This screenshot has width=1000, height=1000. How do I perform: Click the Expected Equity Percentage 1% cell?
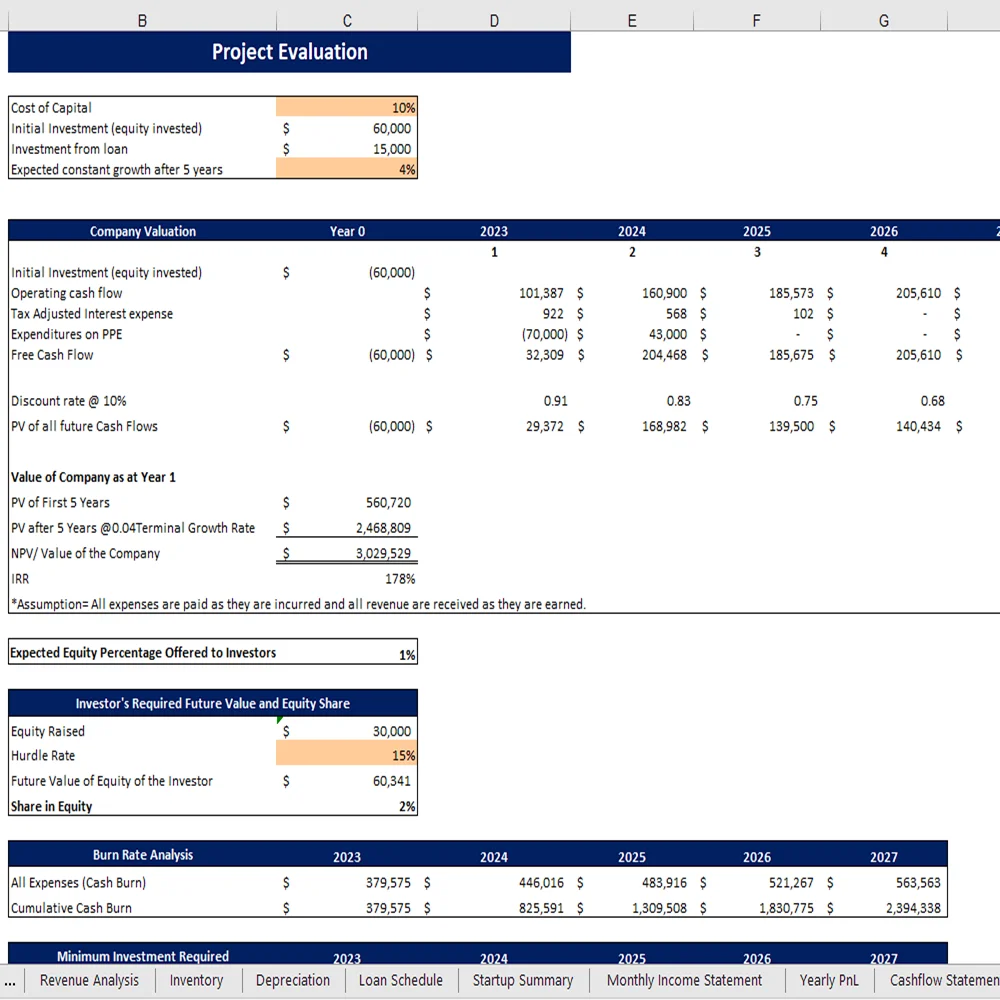(347, 654)
